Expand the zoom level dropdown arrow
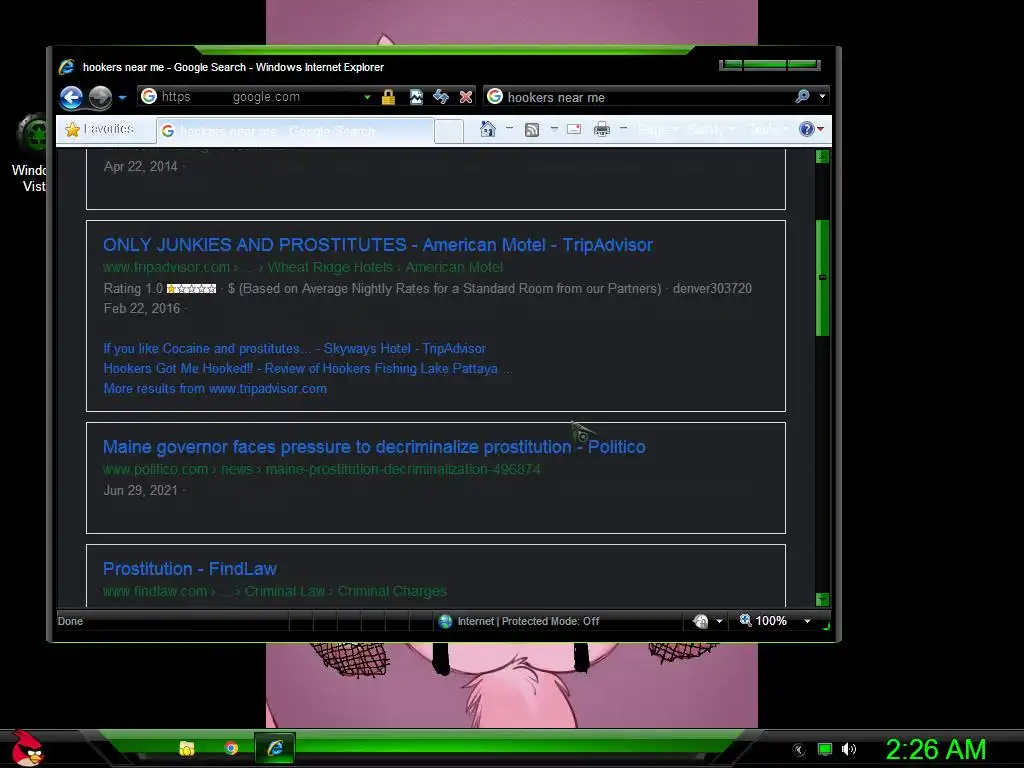Screen dimensions: 1024x768 (807, 621)
